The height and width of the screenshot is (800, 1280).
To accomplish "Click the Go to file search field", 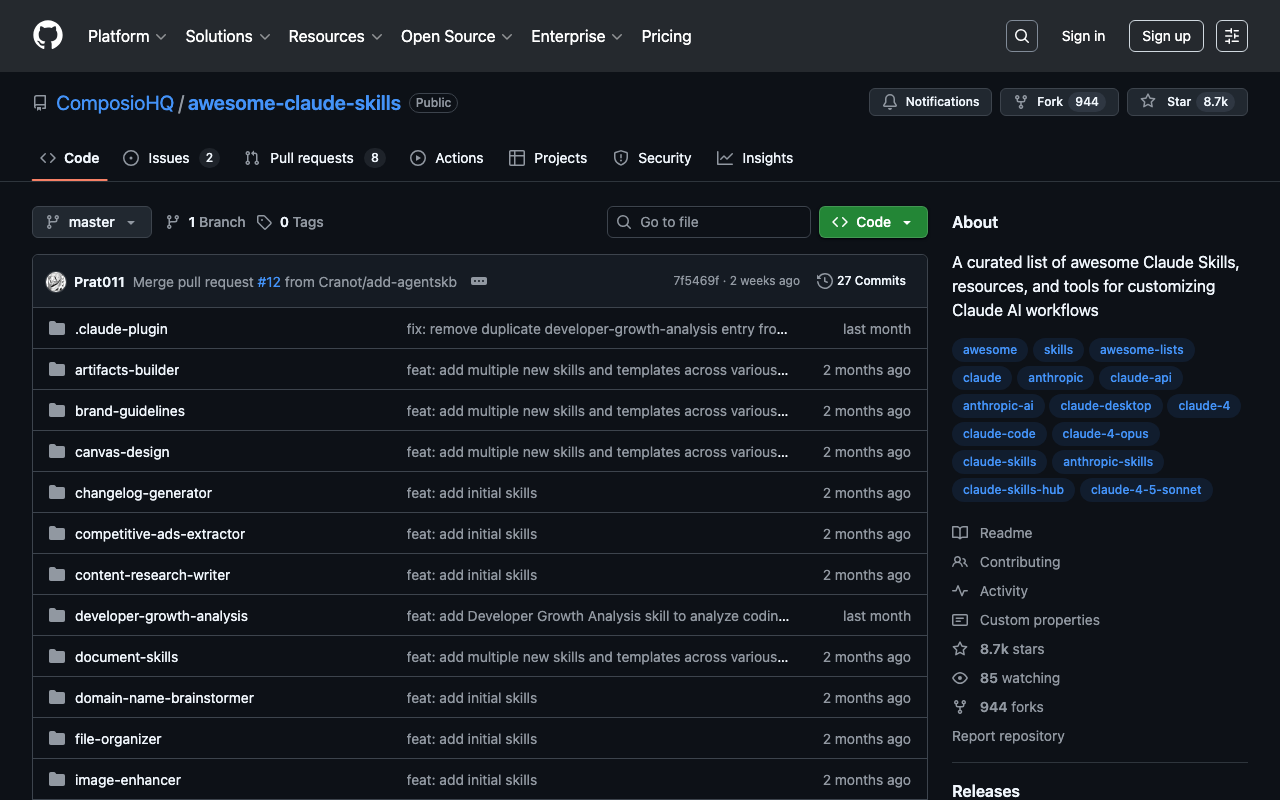I will pos(709,222).
